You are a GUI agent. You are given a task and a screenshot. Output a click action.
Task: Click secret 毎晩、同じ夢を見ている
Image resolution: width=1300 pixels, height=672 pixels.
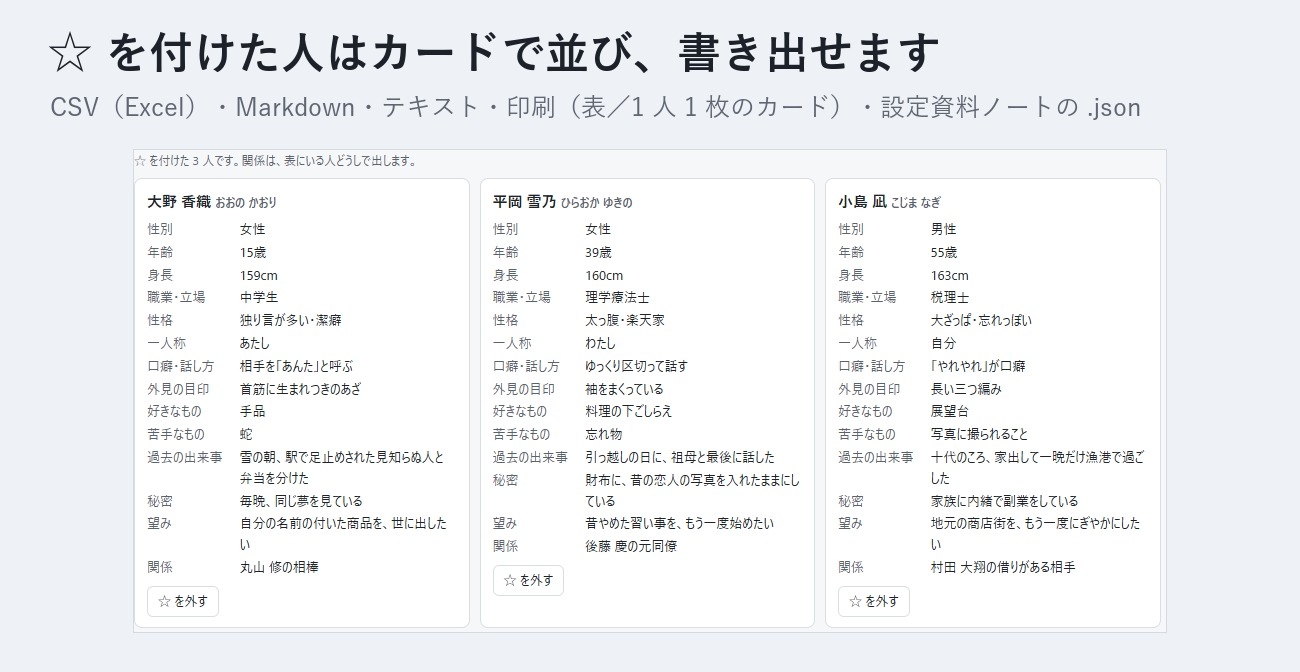click(301, 501)
